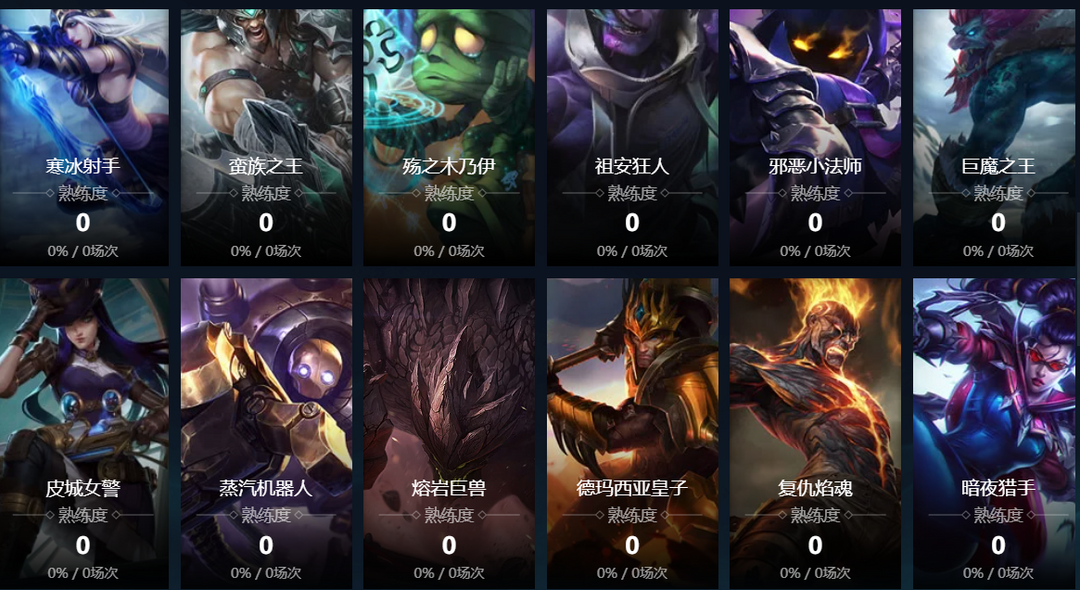Open the 蒸汽机器人 champion card
This screenshot has height=590, width=1080.
pyautogui.click(x=266, y=434)
